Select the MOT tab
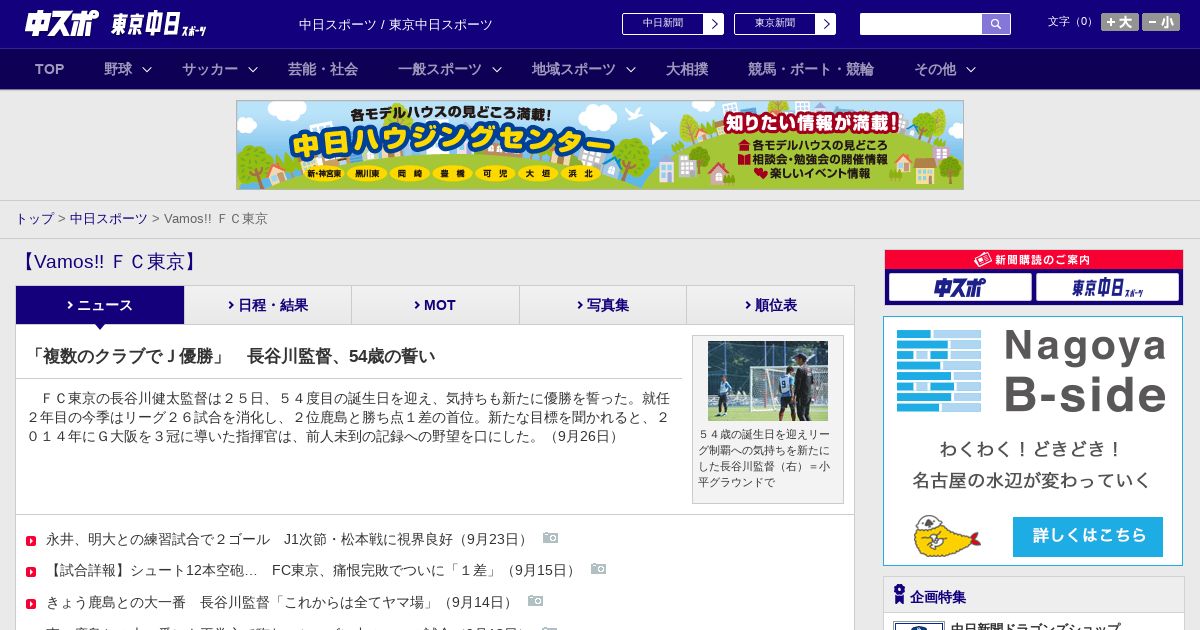Viewport: 1200px width, 630px height. coord(435,305)
